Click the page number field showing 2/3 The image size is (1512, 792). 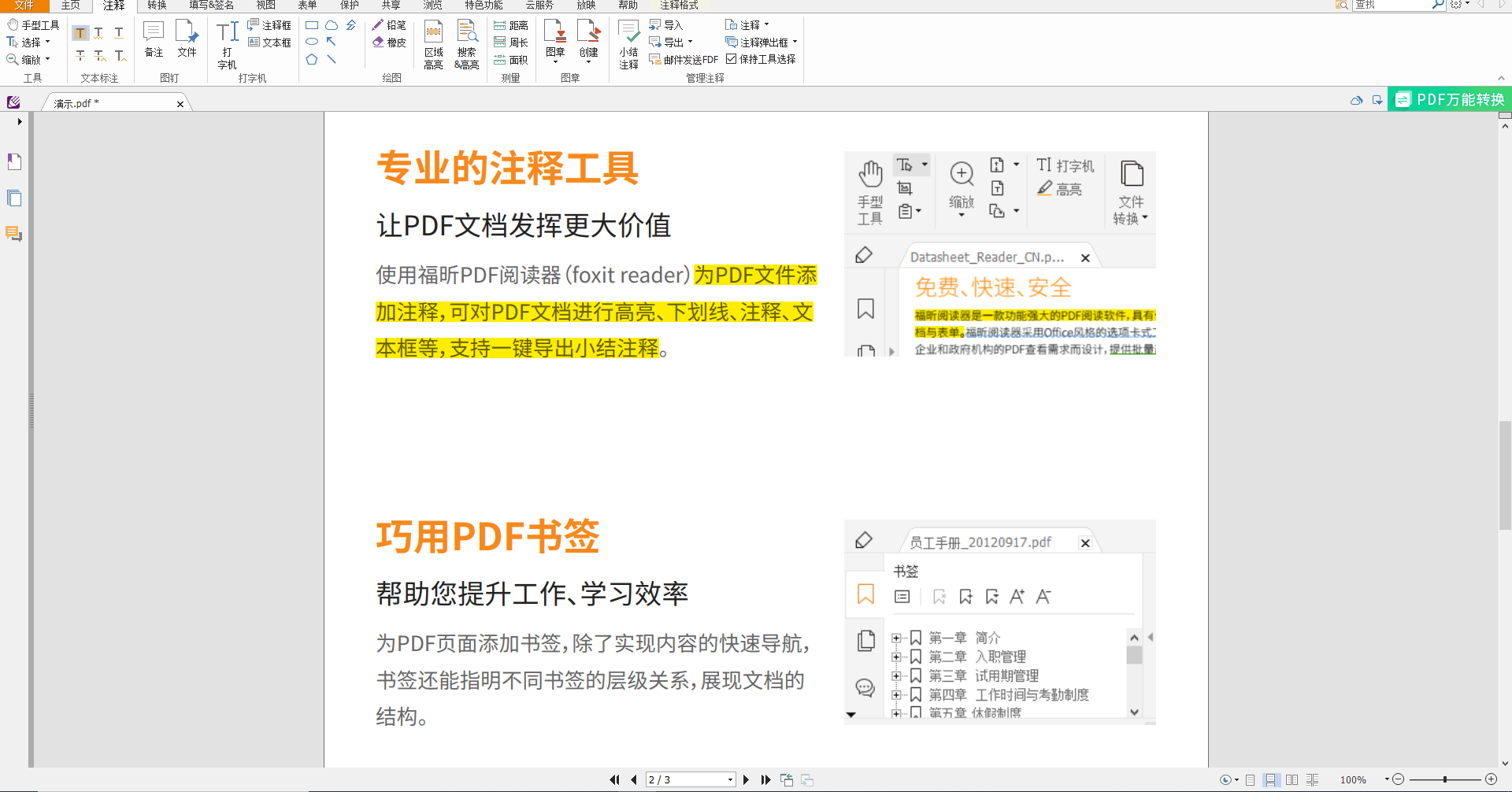(x=685, y=779)
